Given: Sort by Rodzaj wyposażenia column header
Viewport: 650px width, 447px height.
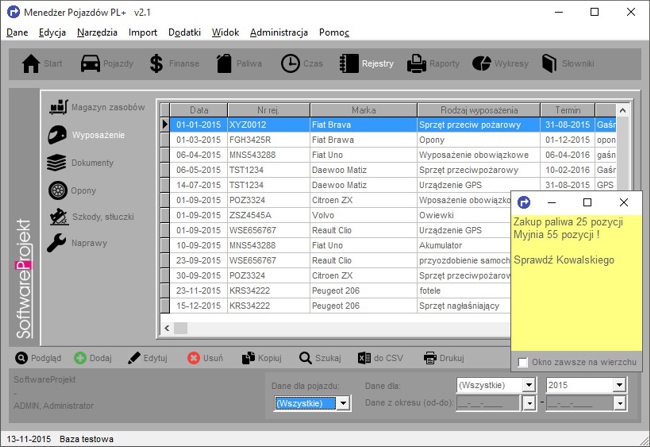Looking at the screenshot, I should click(x=479, y=110).
